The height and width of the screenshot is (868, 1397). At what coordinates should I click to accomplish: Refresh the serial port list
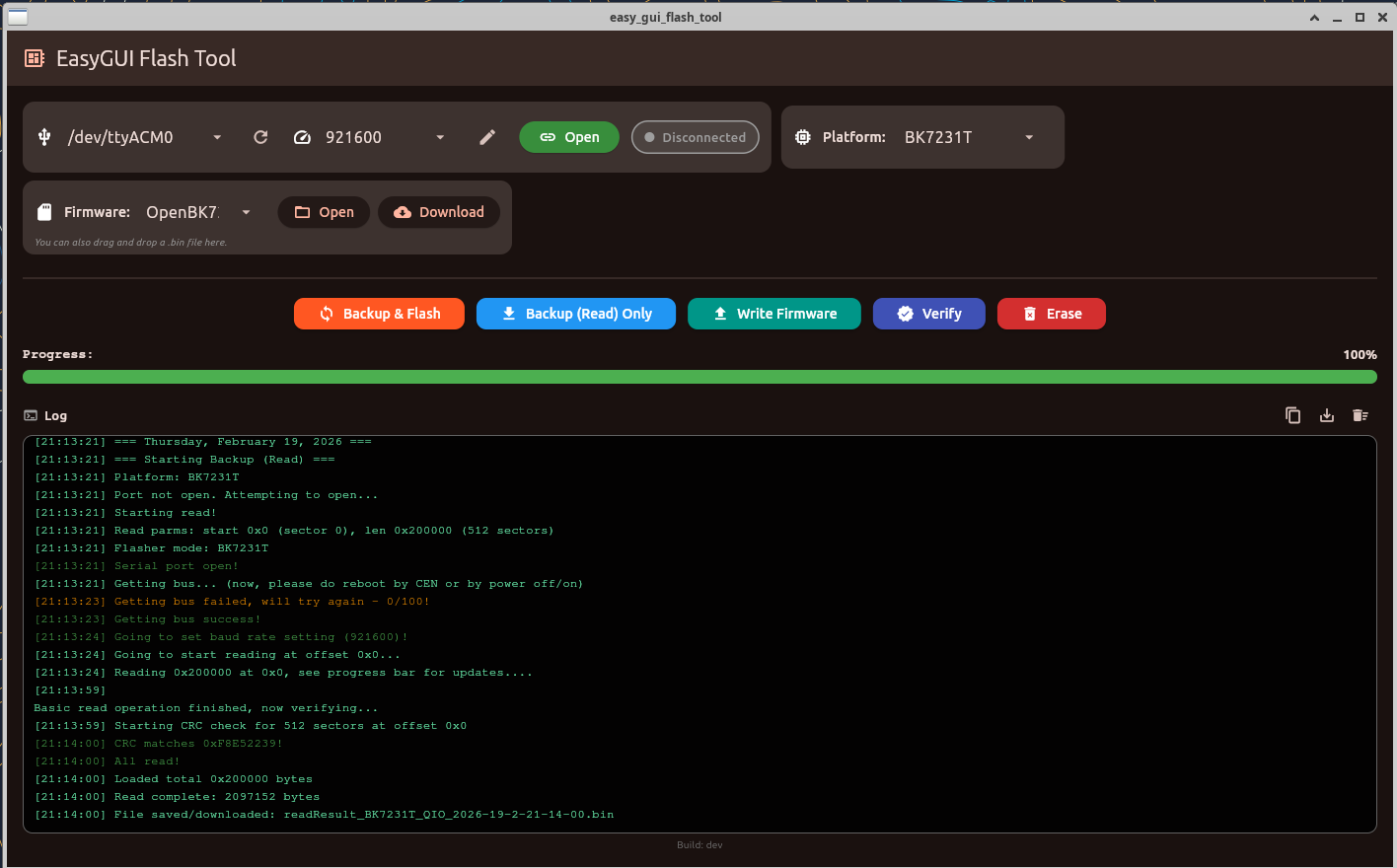tap(260, 137)
